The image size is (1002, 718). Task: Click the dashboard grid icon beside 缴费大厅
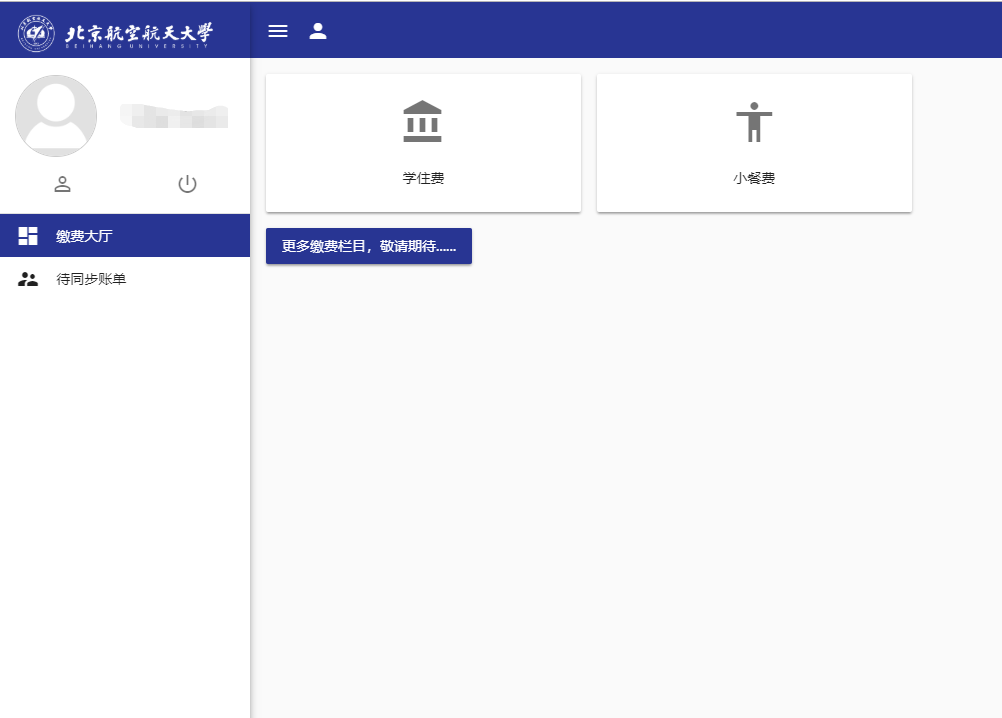[x=28, y=236]
